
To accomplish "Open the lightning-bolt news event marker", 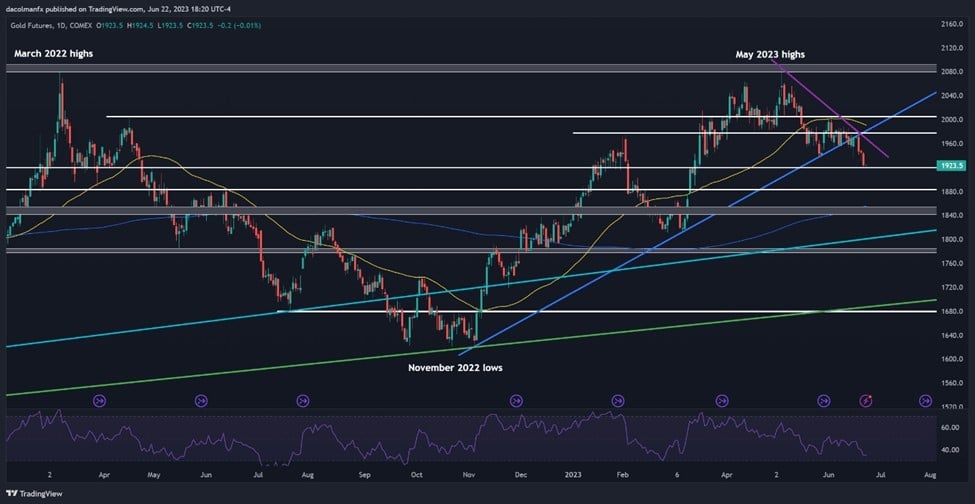I will 866,401.
